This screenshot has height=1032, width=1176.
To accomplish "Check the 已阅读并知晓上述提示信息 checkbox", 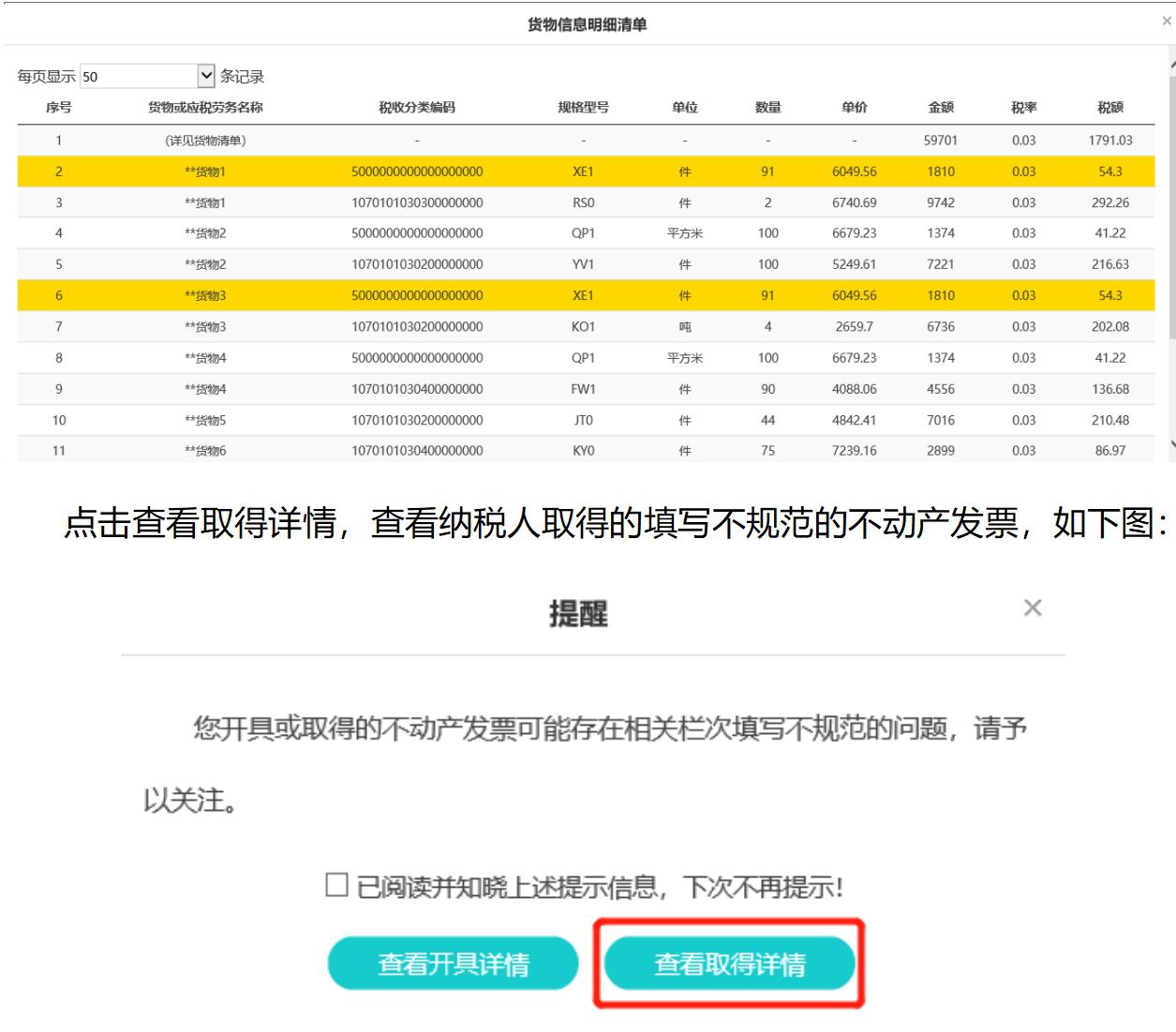I will 336,885.
